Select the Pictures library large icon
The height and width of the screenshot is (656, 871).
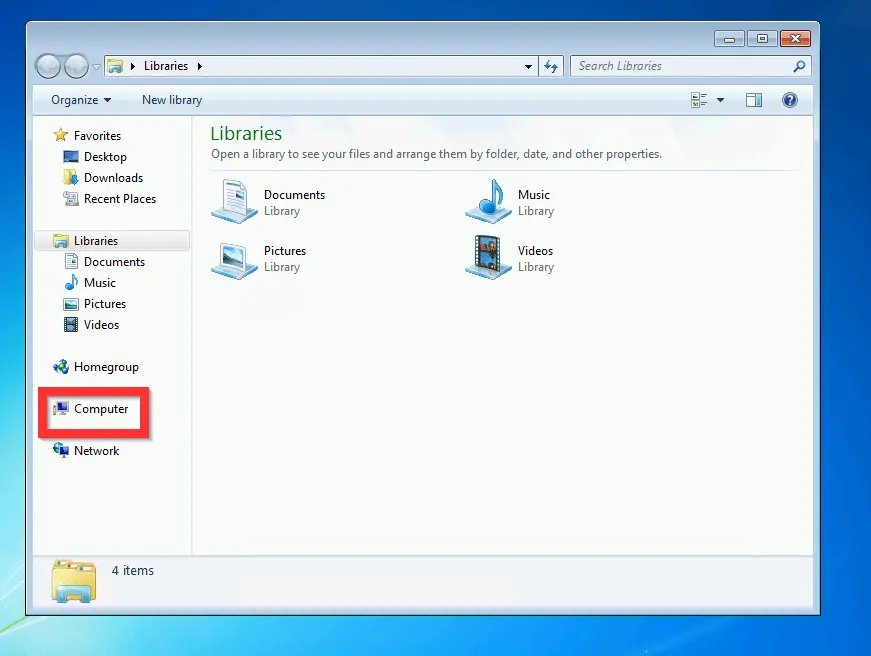[x=234, y=260]
